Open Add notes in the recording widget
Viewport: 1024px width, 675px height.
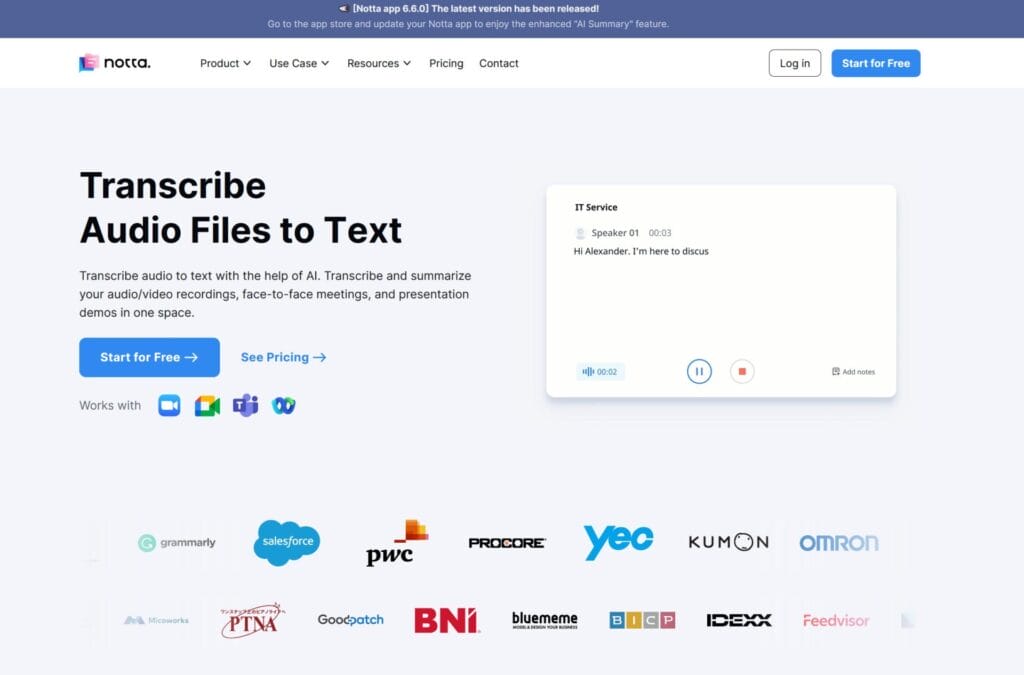coord(852,371)
